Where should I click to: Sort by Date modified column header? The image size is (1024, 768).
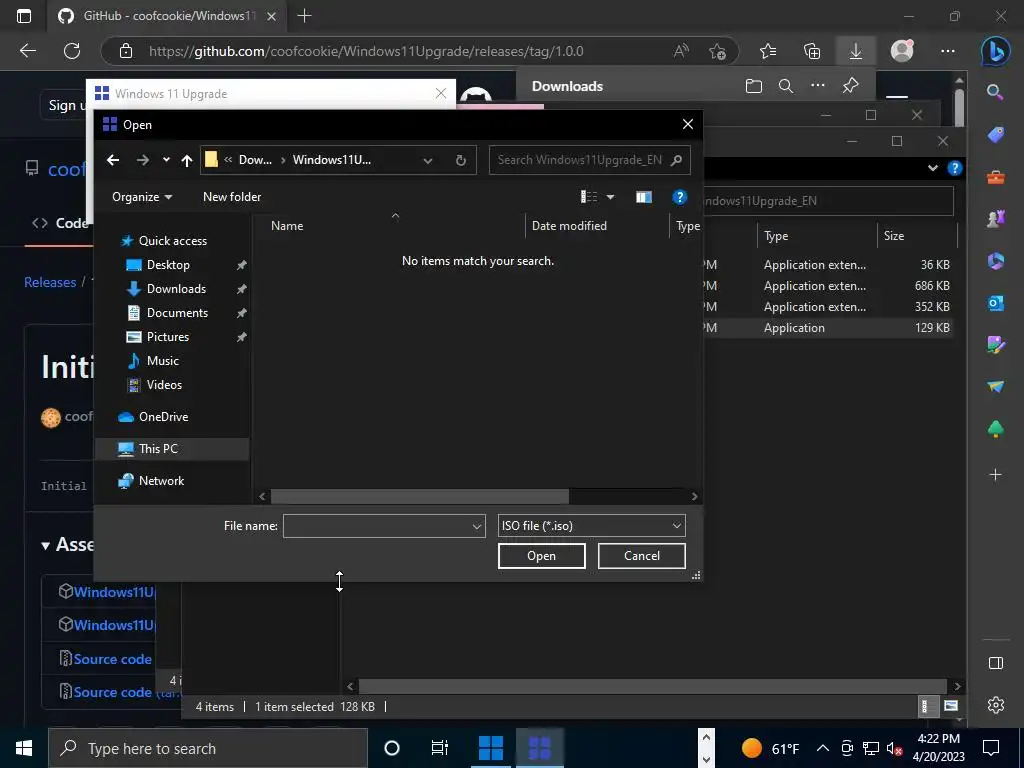click(569, 225)
